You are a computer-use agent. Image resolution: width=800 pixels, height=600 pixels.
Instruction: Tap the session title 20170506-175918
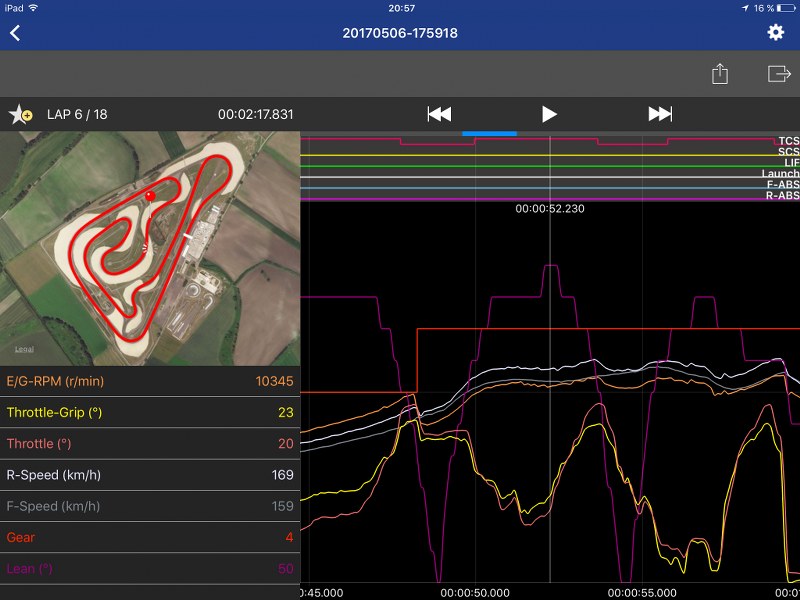pos(400,33)
